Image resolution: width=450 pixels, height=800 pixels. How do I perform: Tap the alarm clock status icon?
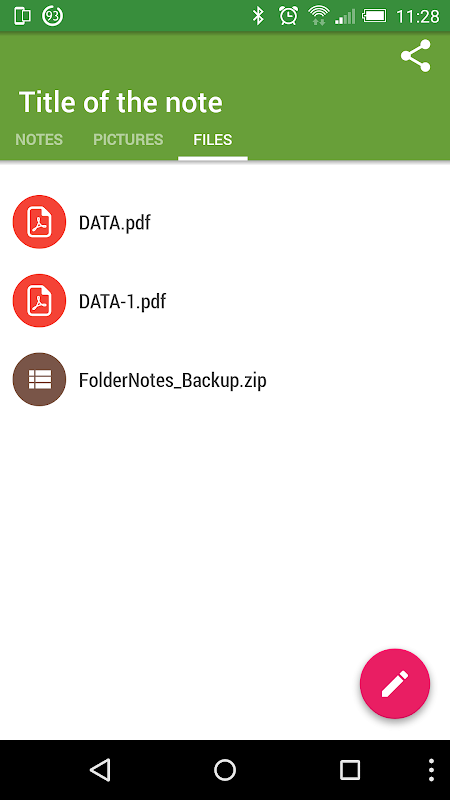(288, 16)
